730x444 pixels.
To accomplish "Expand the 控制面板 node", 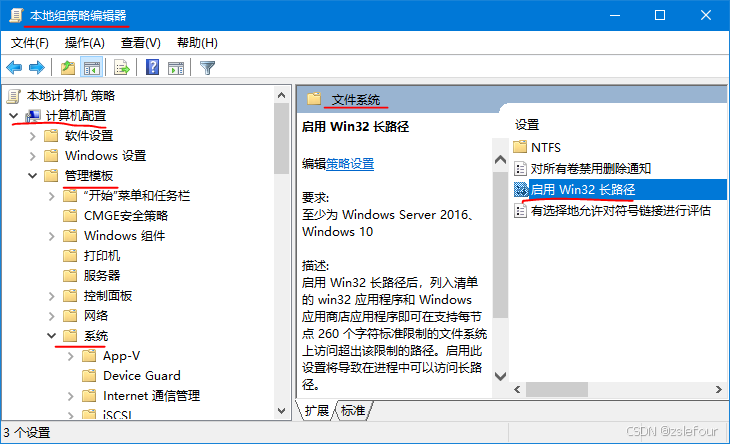I will pyautogui.click(x=52, y=296).
